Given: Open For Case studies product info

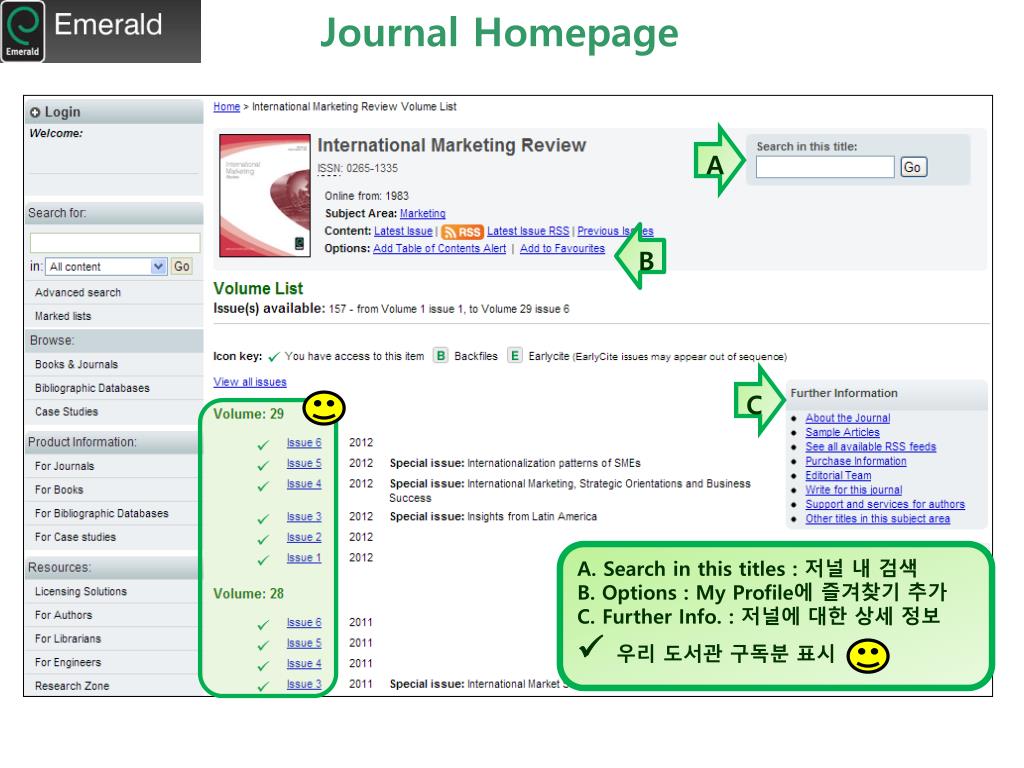Looking at the screenshot, I should click(x=75, y=537).
